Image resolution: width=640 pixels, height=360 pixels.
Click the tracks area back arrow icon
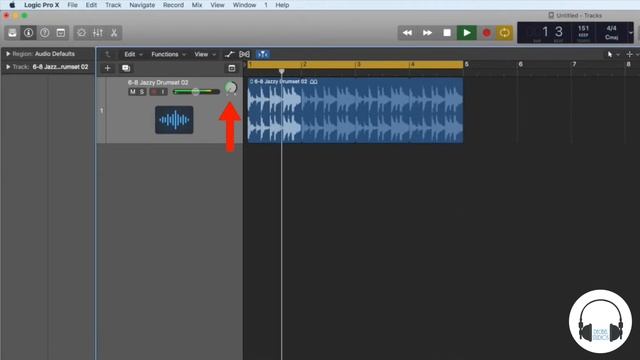coord(107,54)
